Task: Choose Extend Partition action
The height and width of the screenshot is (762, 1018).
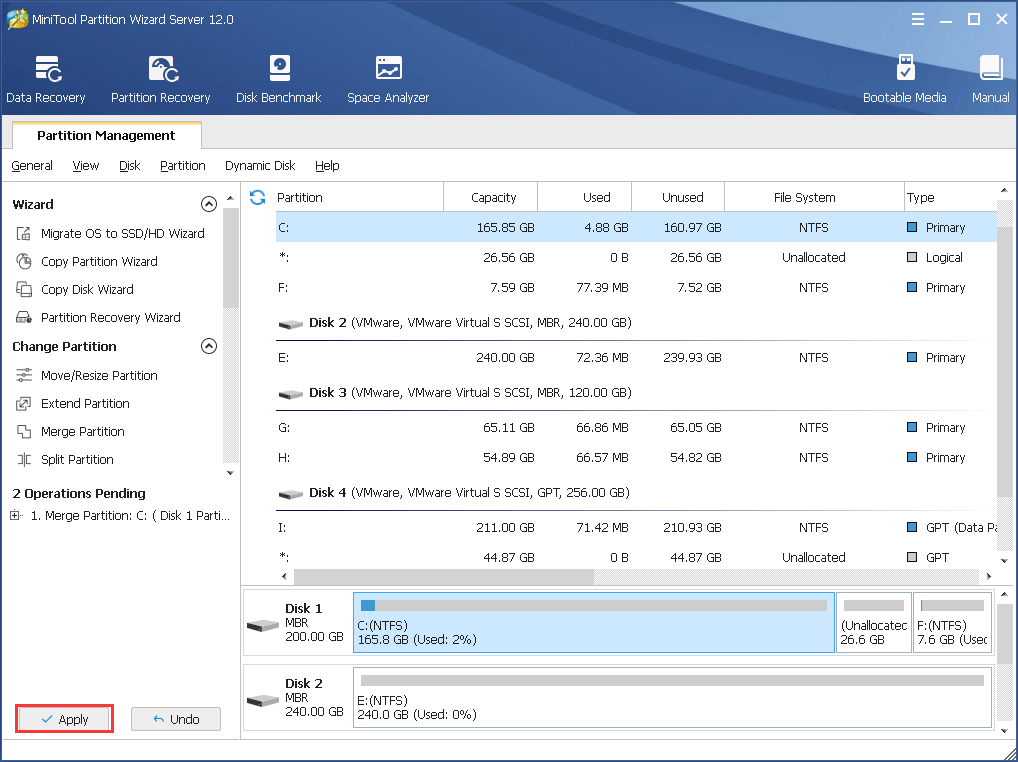Action: tap(85, 404)
